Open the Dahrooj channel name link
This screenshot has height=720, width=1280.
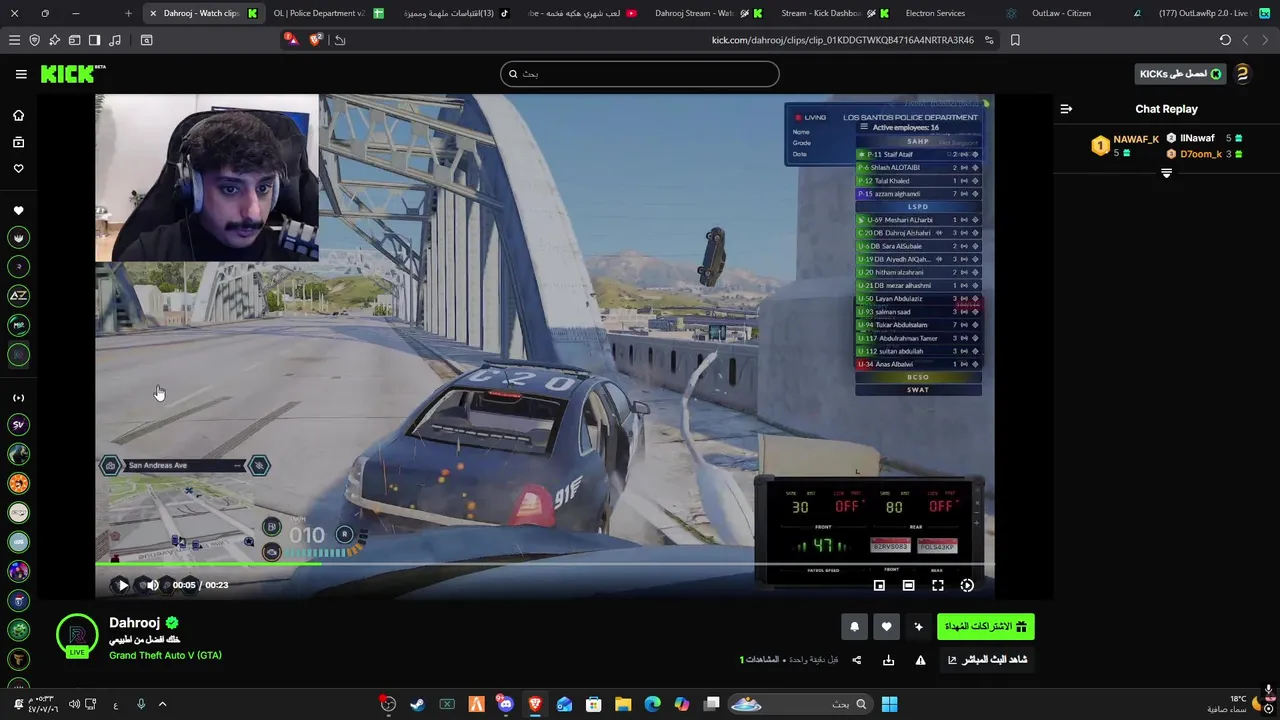pos(134,623)
